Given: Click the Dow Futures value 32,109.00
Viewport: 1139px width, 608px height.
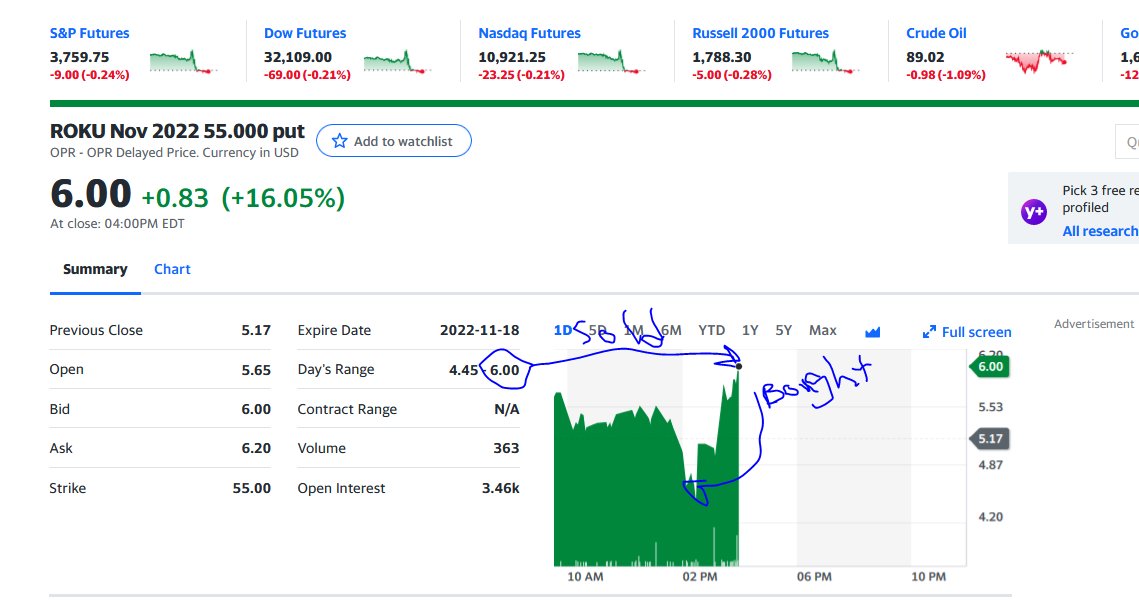Looking at the screenshot, I should click(x=298, y=57).
